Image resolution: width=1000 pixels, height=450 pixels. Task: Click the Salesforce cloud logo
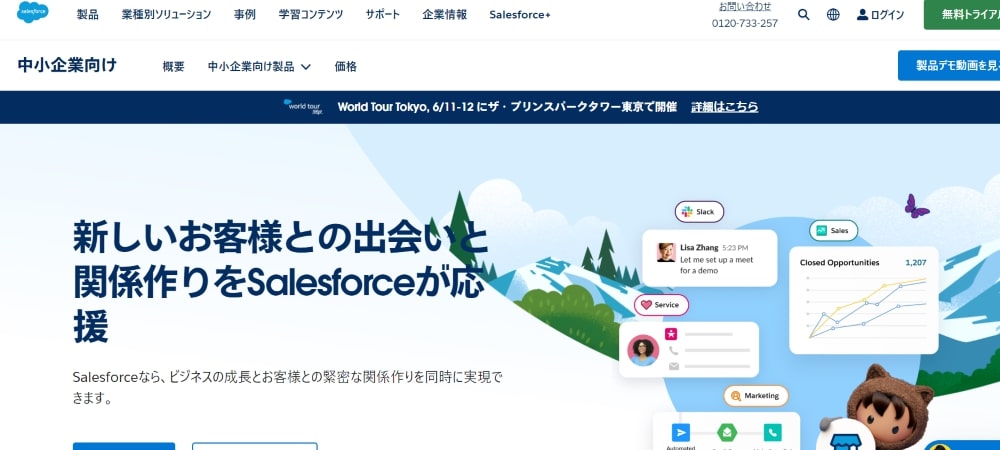(33, 13)
